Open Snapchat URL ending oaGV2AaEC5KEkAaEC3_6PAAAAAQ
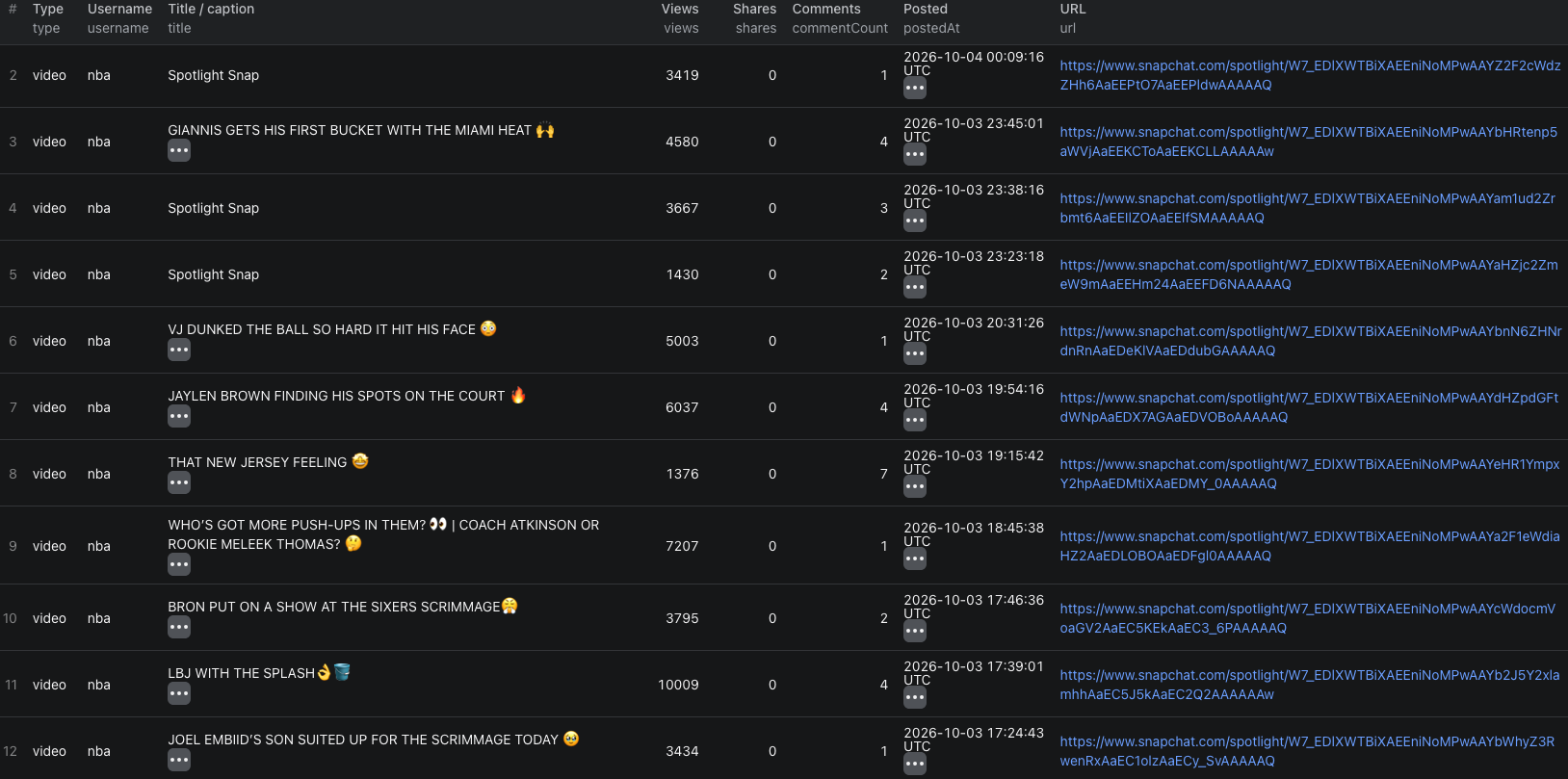 [1307, 618]
